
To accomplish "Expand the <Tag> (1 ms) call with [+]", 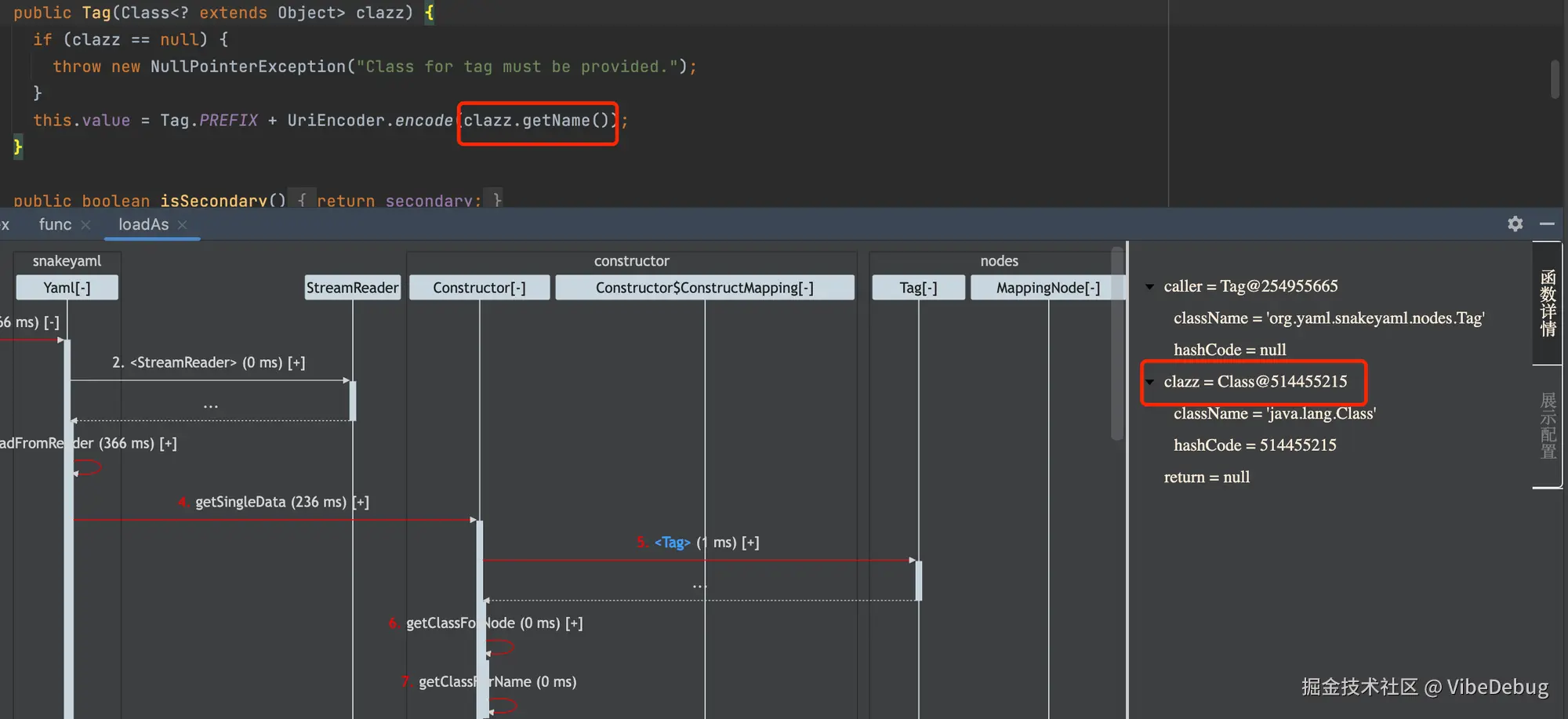I will coord(750,543).
